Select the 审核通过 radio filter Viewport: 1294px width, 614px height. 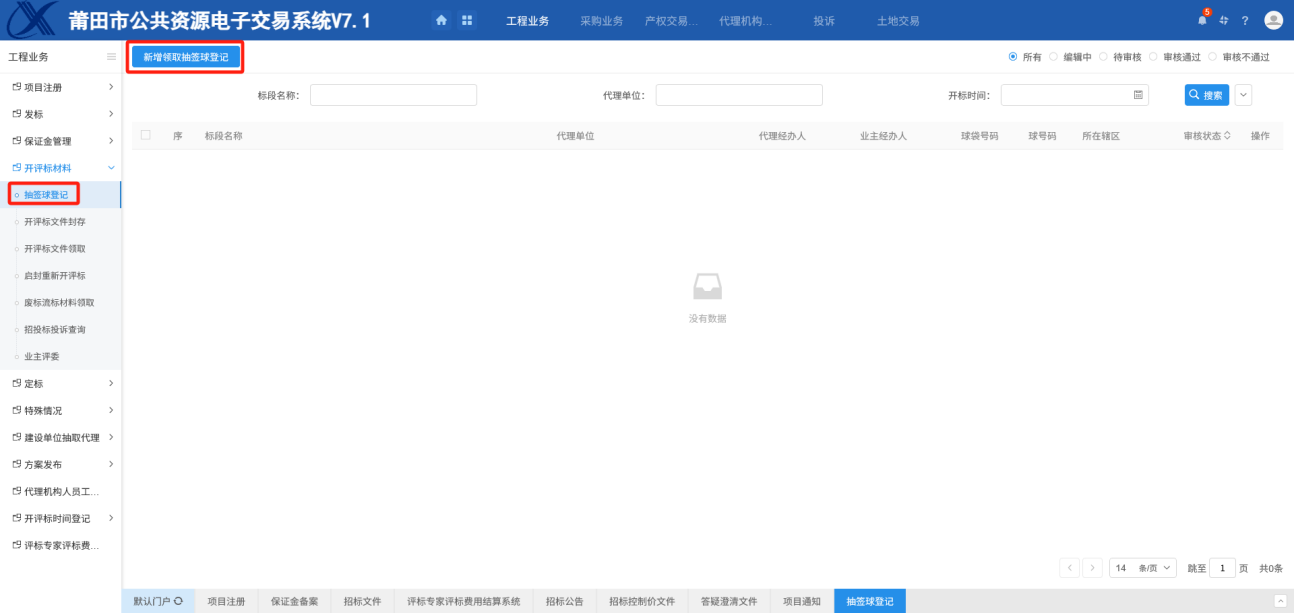click(x=1153, y=57)
